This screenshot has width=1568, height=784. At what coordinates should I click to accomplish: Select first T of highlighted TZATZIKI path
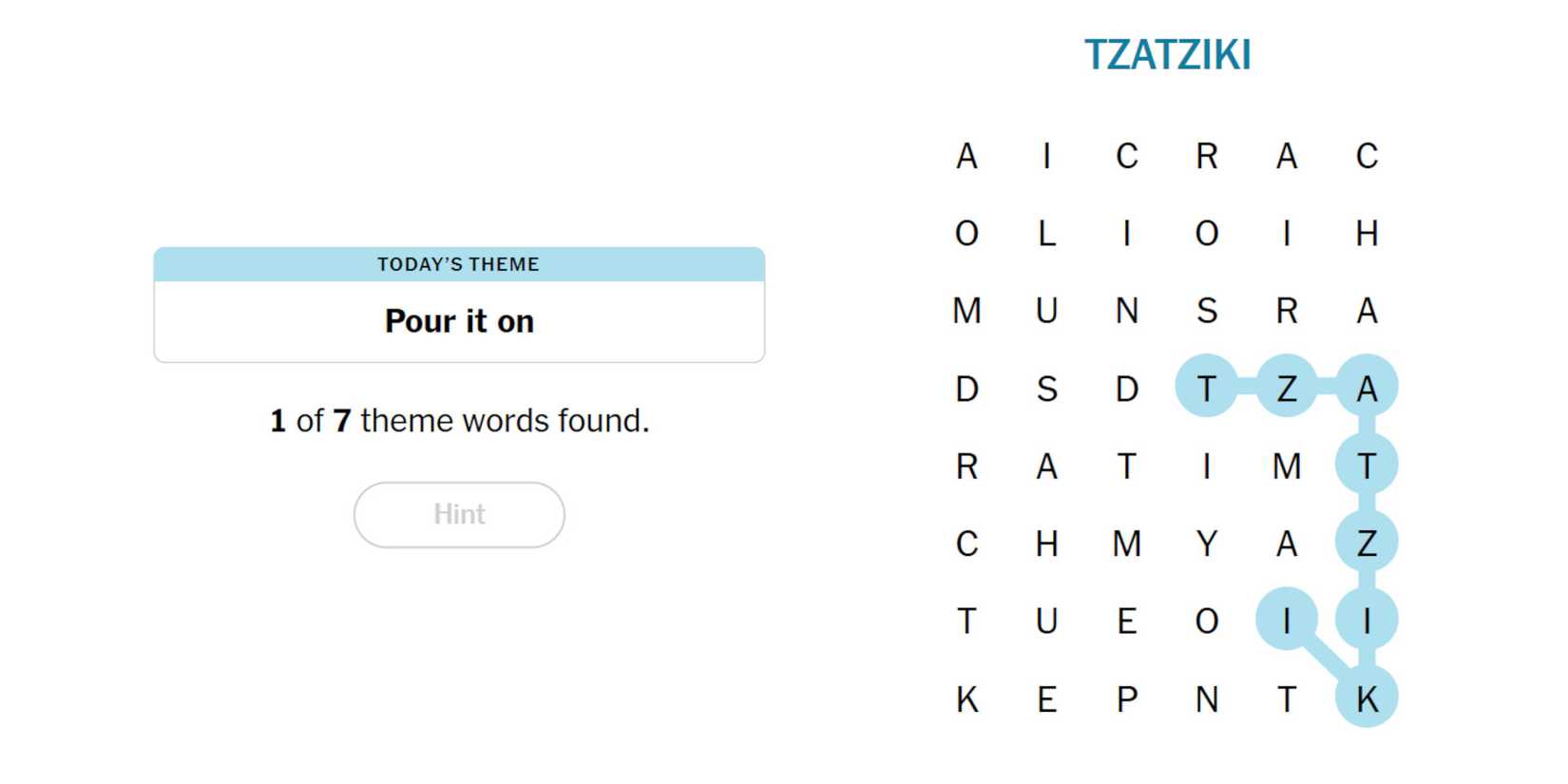[x=1207, y=389]
